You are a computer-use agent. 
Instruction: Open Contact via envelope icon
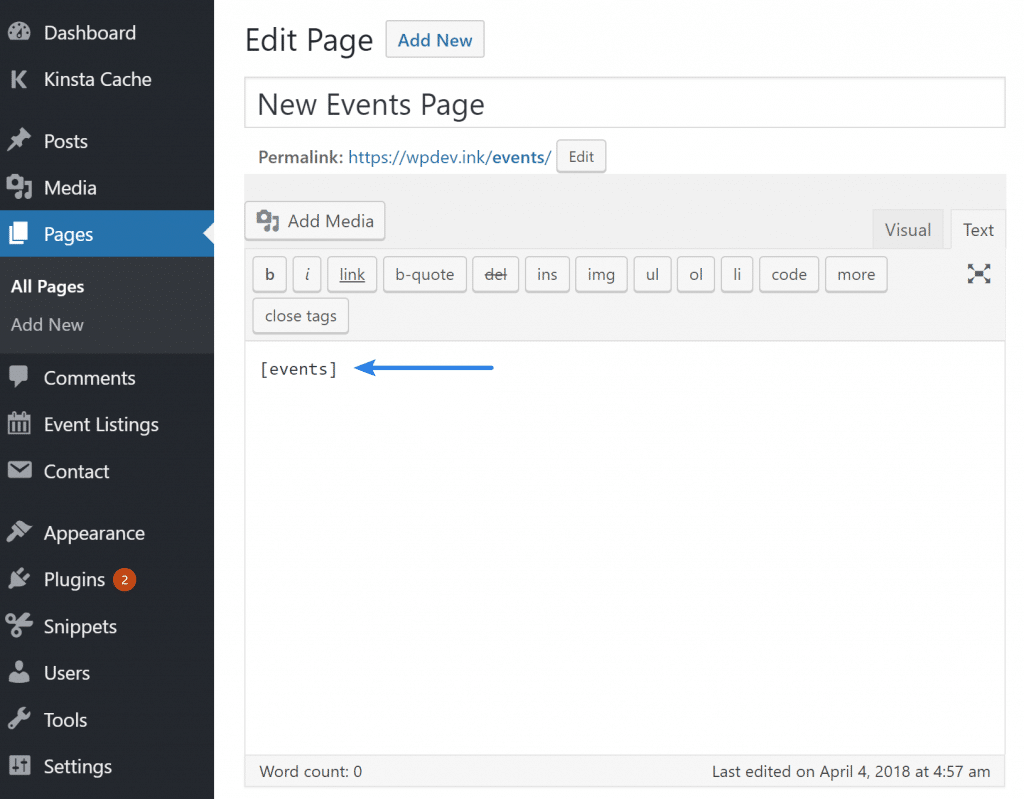coord(21,471)
